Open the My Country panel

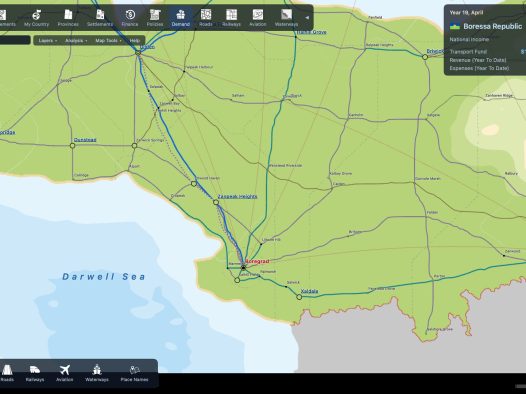[x=36, y=18]
